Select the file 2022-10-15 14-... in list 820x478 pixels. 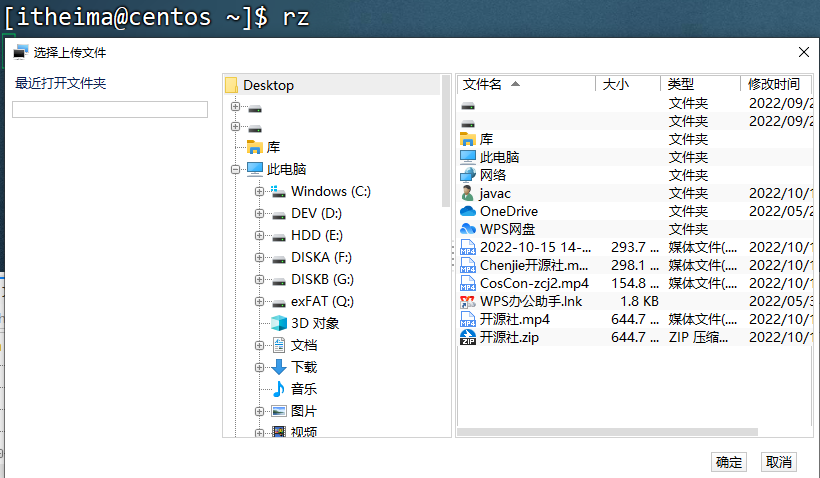[x=536, y=247]
